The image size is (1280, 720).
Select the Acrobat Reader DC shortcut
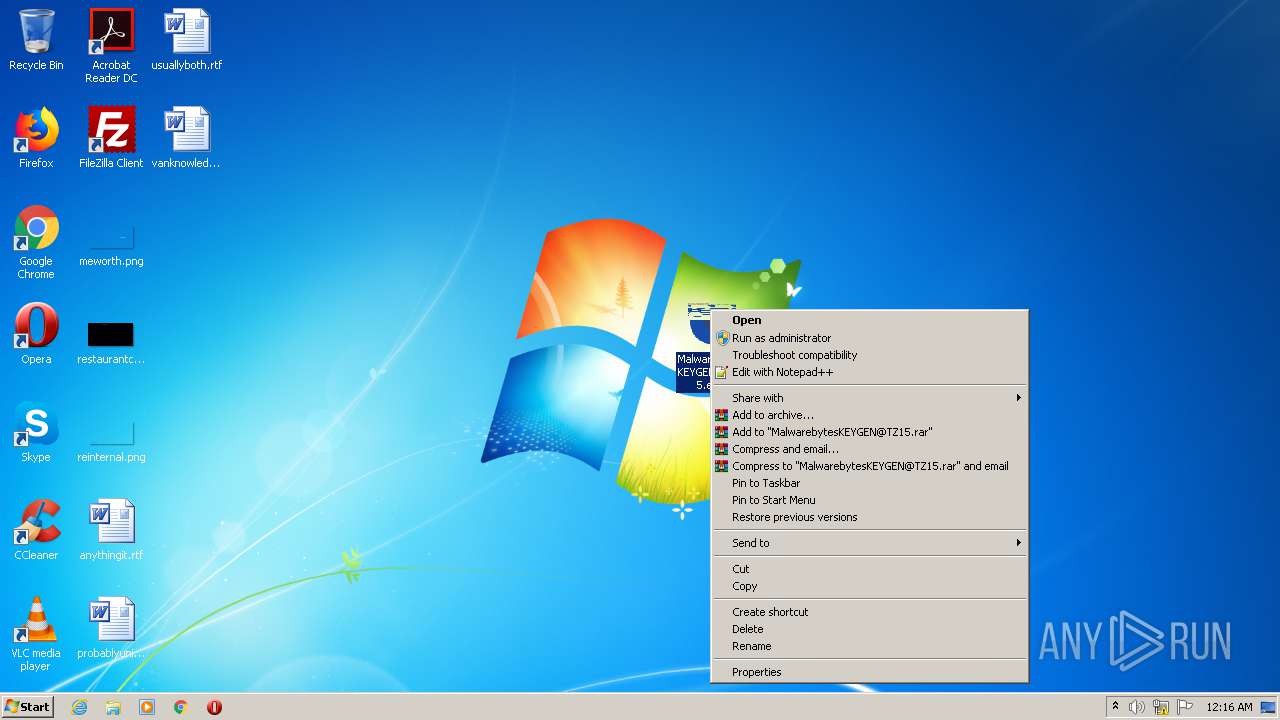tap(111, 46)
